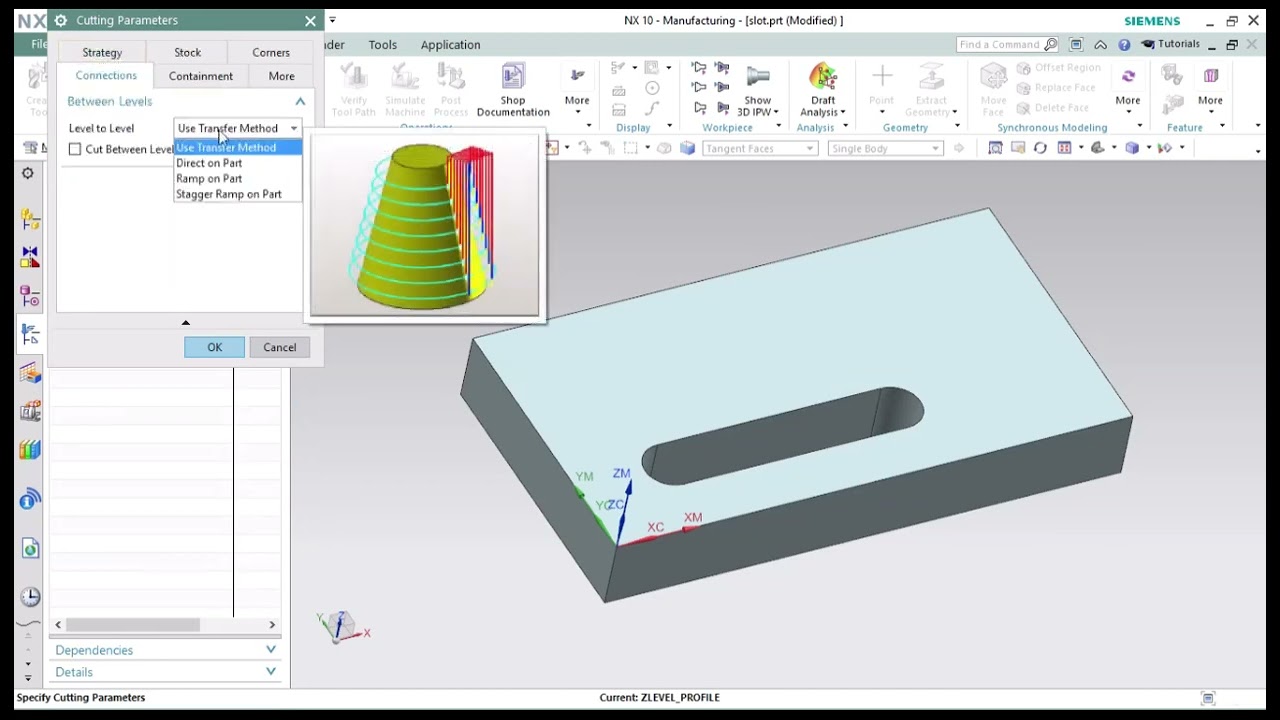Screen dimensions: 1280x720
Task: Open HD3D Tools info icon
Action: [30, 498]
